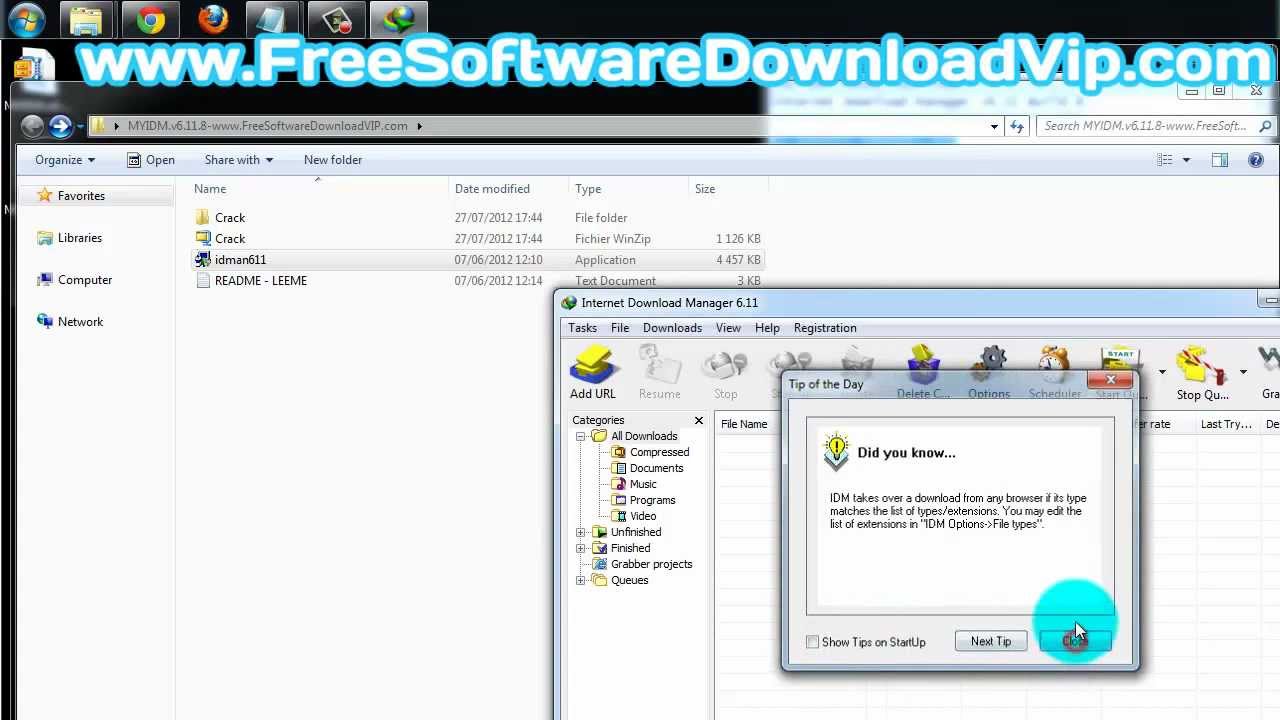Open the Help menu in IDM
The height and width of the screenshot is (720, 1280).
pos(767,328)
